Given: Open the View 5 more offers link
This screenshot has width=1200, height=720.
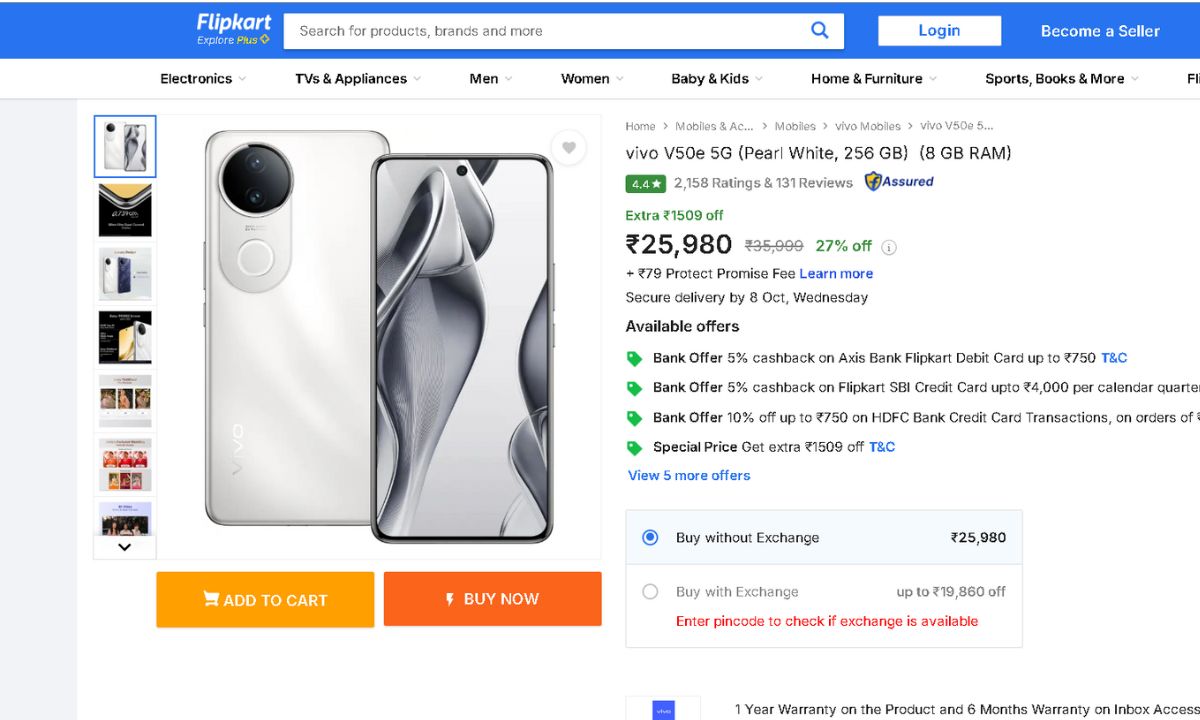Looking at the screenshot, I should click(689, 476).
